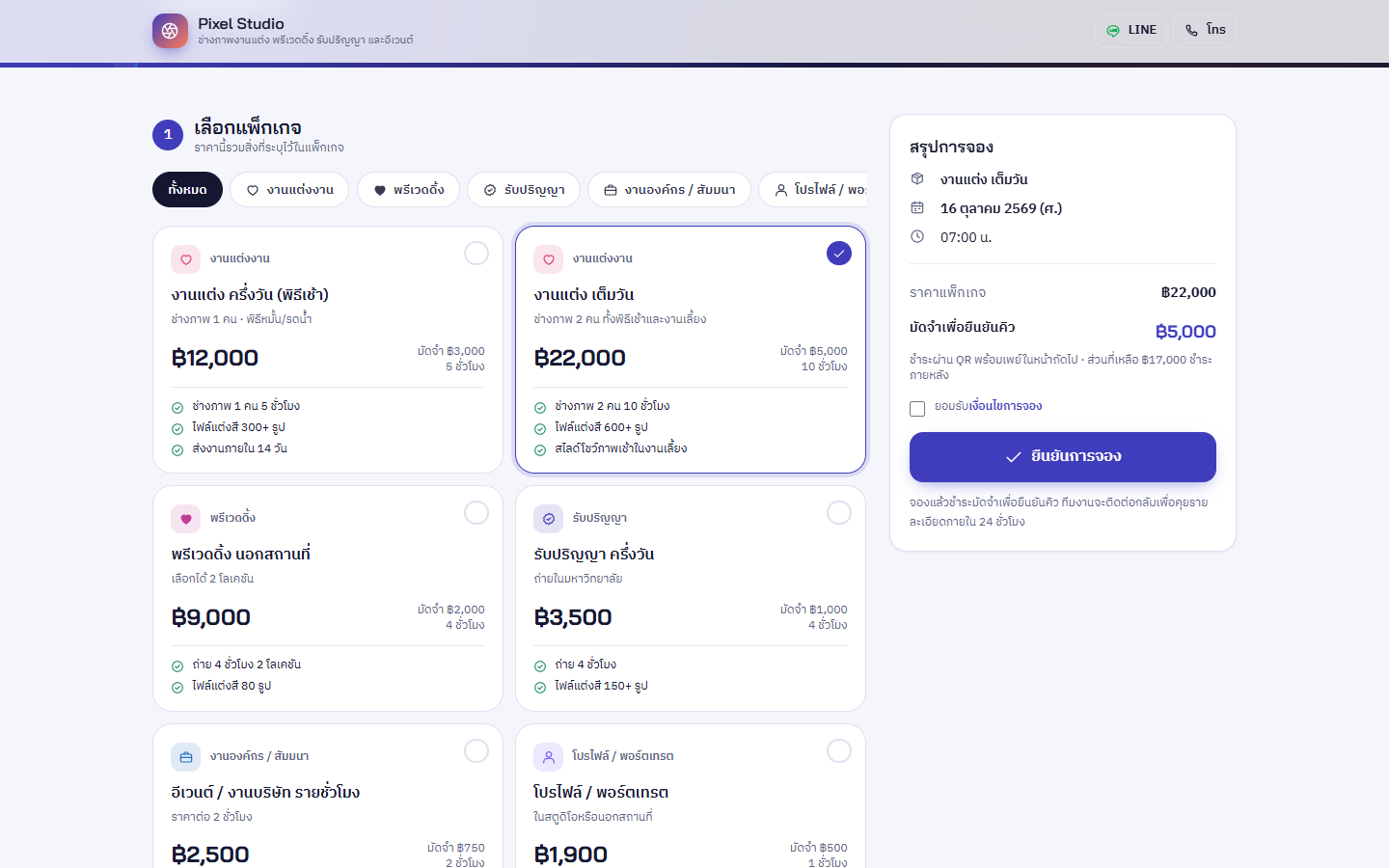Click ฿9,000 price text
The height and width of the screenshot is (868, 1389).
click(211, 617)
